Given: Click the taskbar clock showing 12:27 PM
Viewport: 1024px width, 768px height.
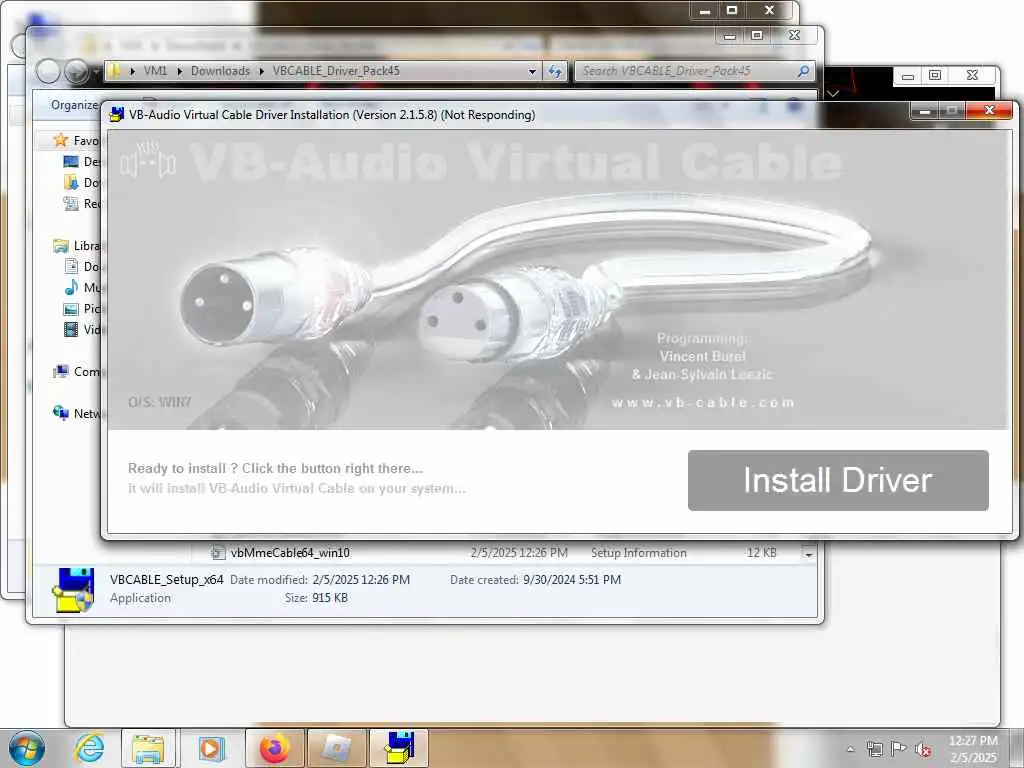Looking at the screenshot, I should (x=973, y=749).
